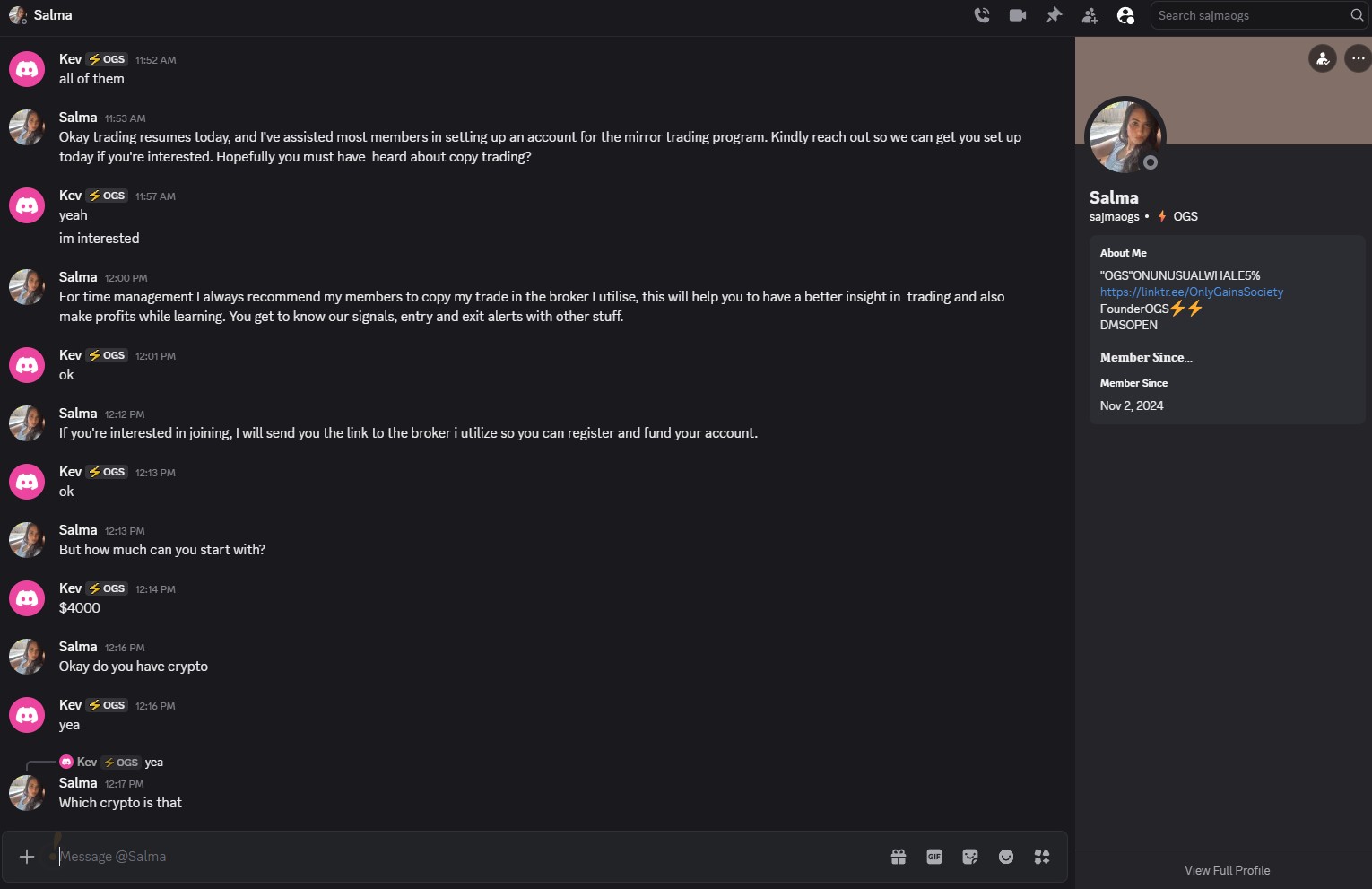View Full Profile of Salma
The width and height of the screenshot is (1372, 889).
(1227, 870)
